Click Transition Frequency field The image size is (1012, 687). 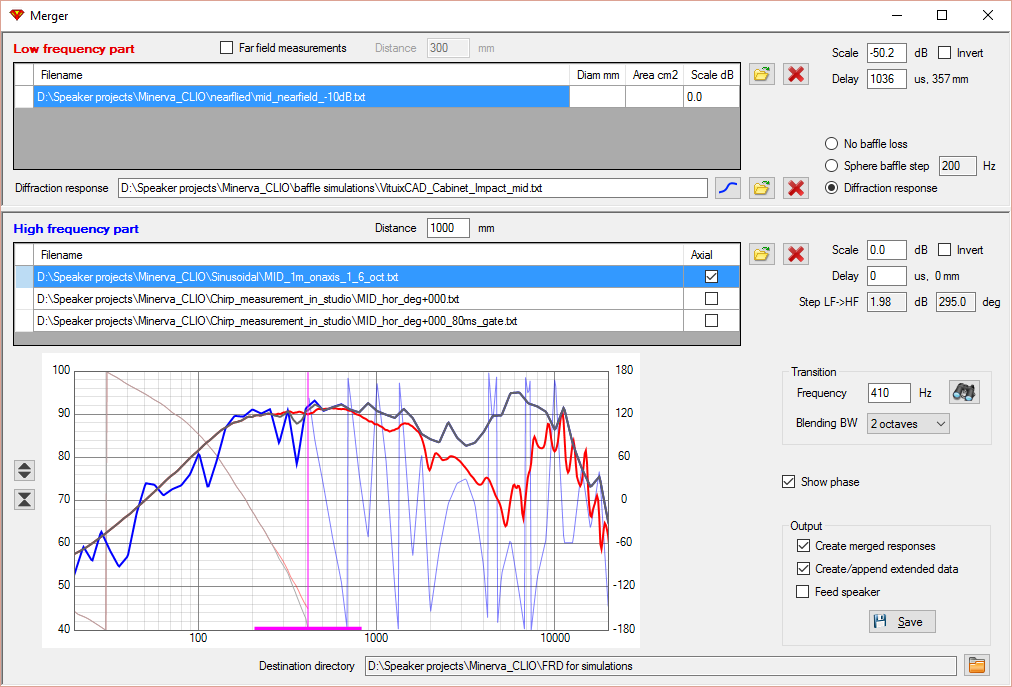(889, 393)
